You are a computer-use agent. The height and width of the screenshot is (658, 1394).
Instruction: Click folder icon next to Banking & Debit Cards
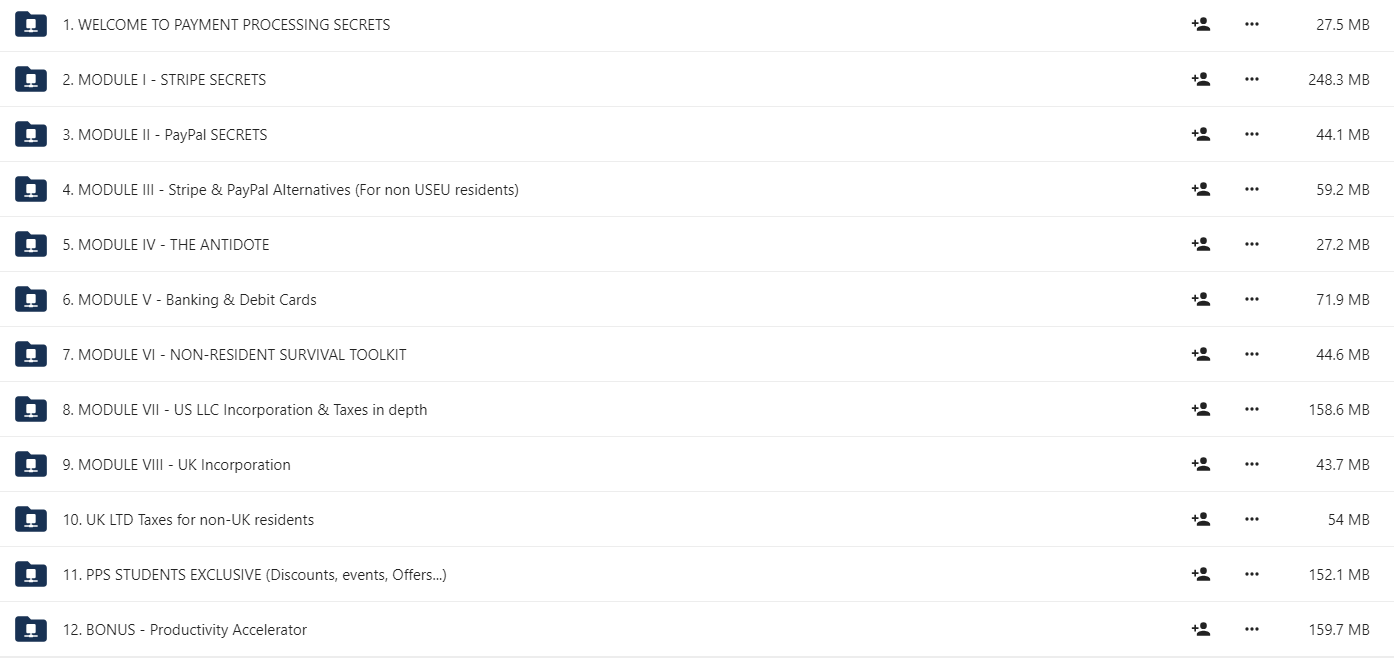pyautogui.click(x=31, y=299)
